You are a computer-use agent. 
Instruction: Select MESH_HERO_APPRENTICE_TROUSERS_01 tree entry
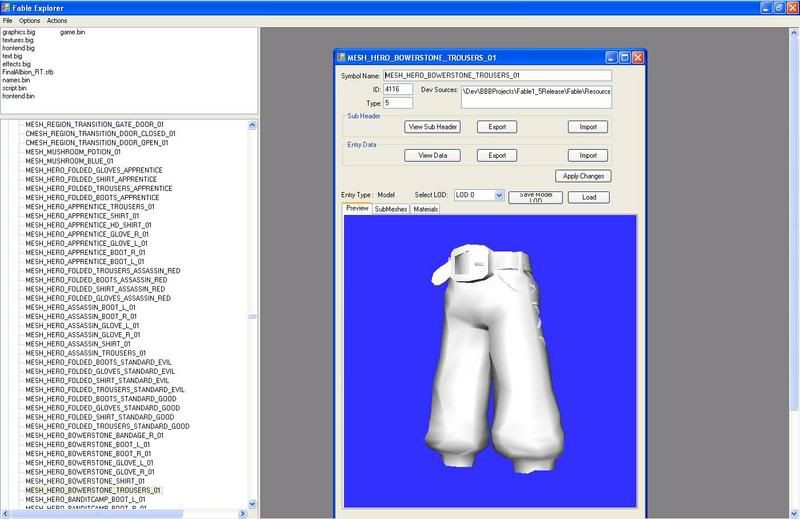[x=90, y=207]
